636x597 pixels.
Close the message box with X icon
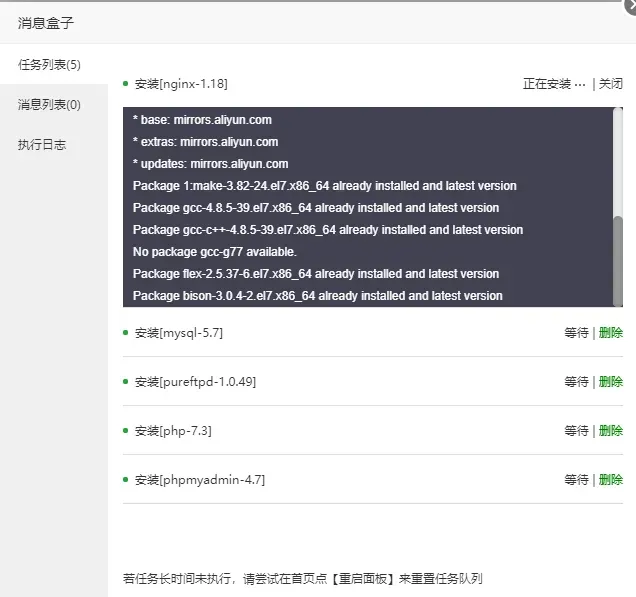point(631,6)
